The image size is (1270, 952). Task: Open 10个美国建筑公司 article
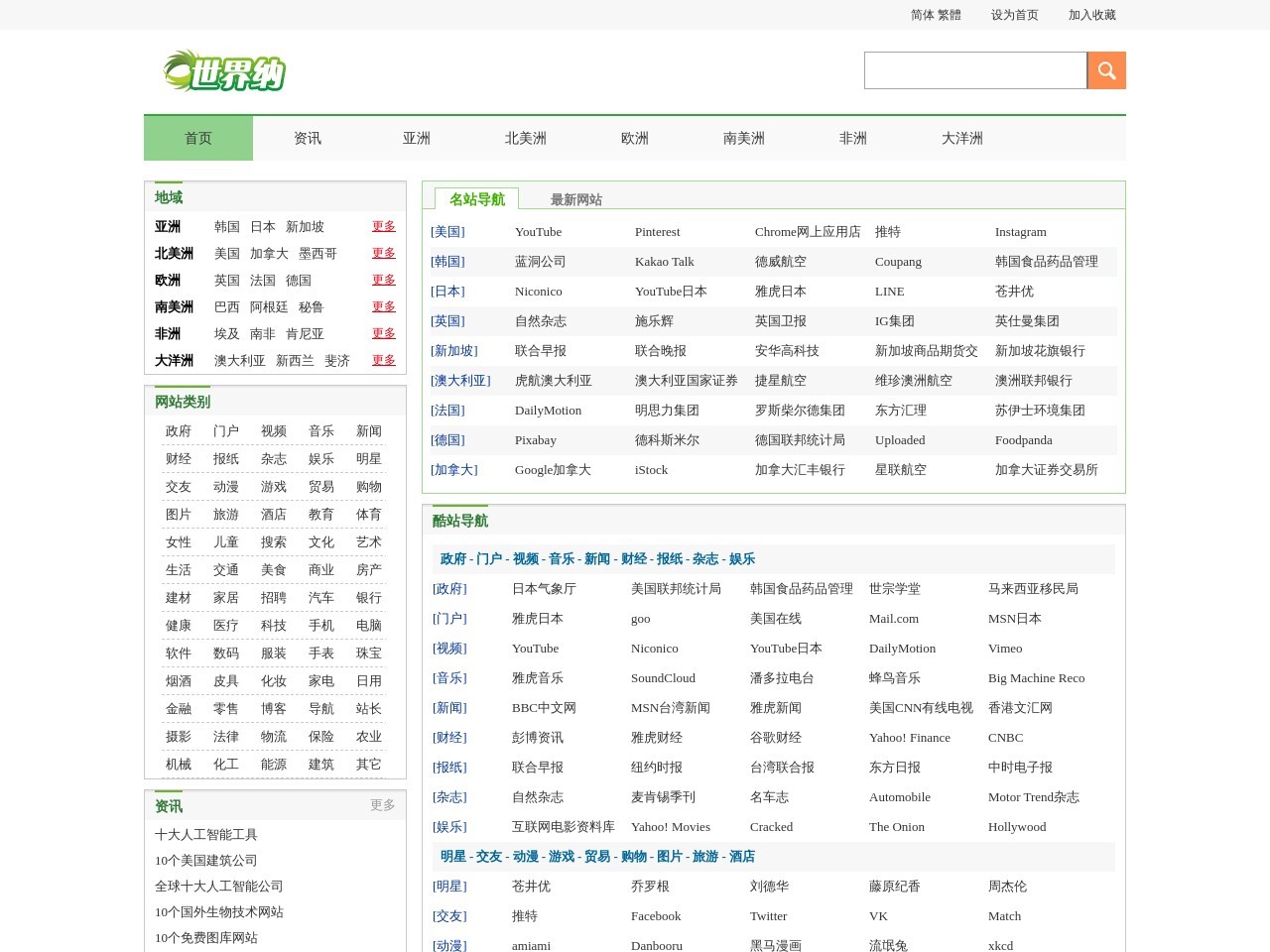coord(206,861)
